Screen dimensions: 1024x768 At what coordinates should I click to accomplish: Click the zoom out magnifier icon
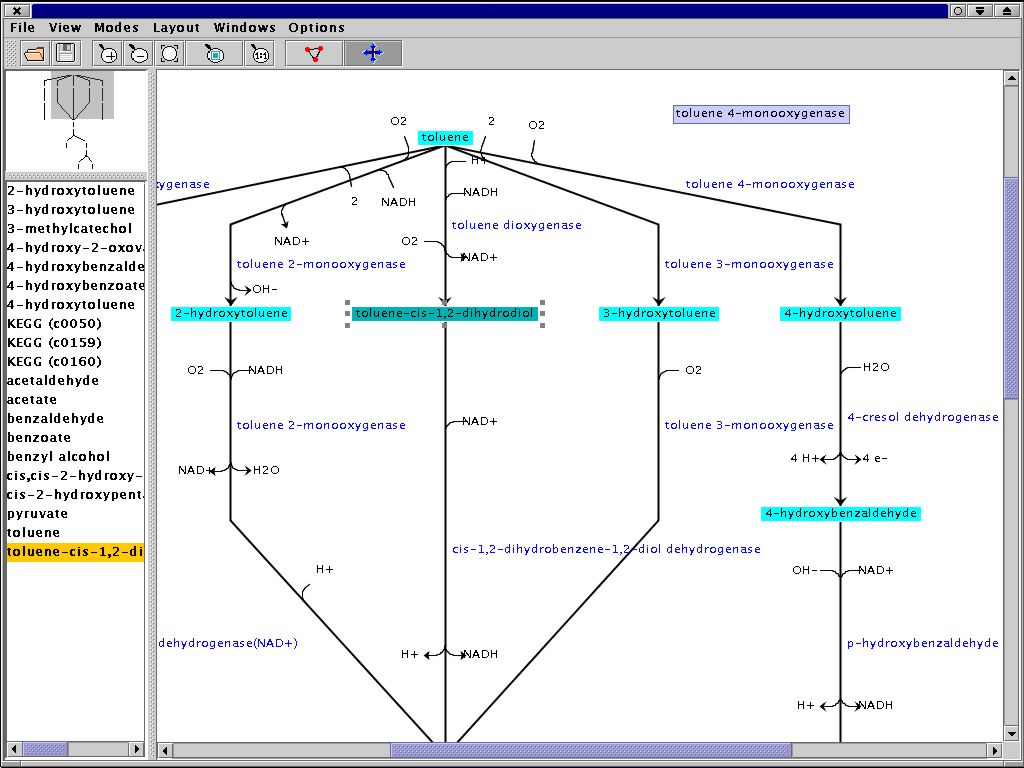tap(138, 54)
